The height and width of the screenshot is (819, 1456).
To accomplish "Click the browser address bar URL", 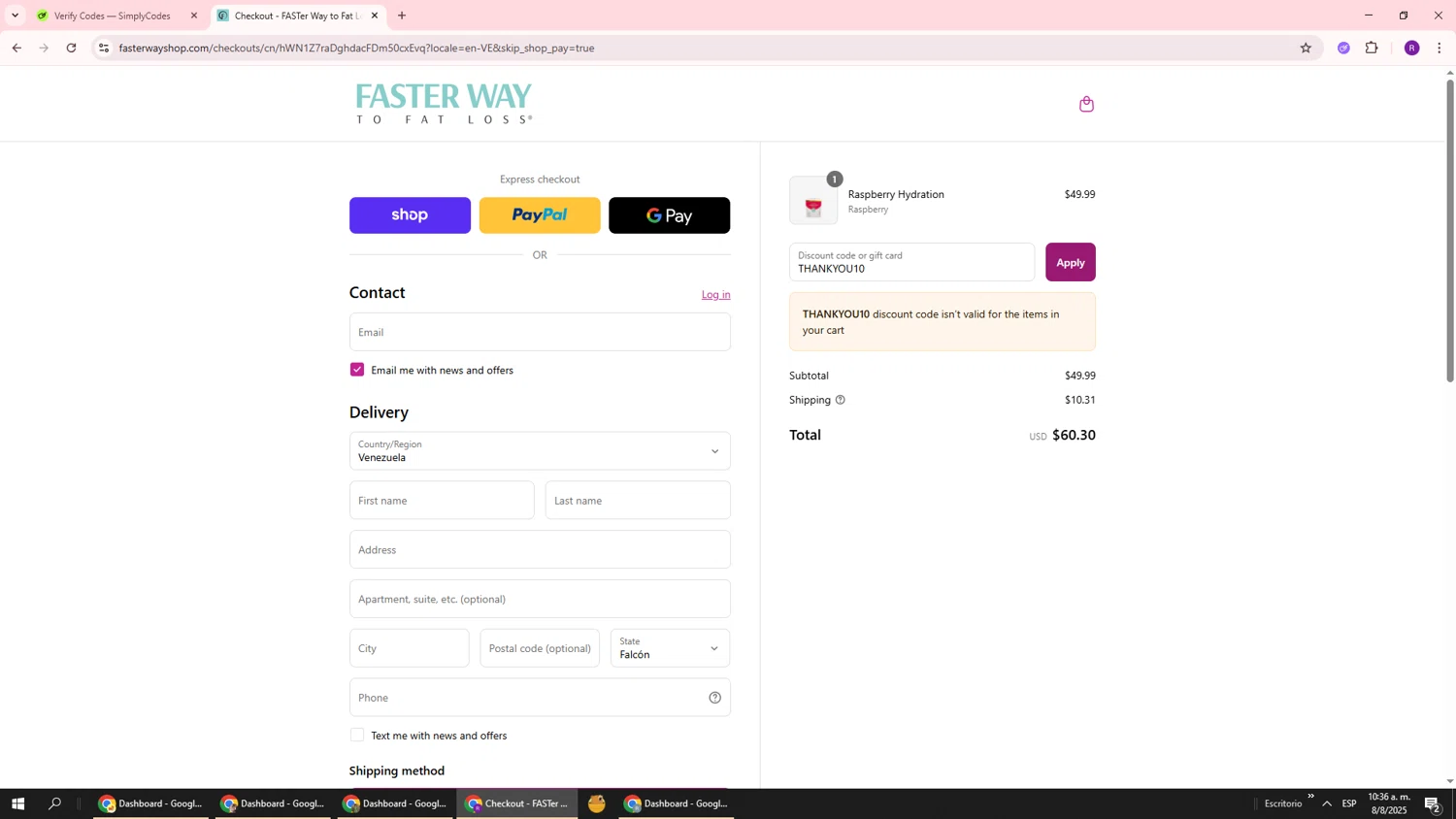I will [356, 48].
